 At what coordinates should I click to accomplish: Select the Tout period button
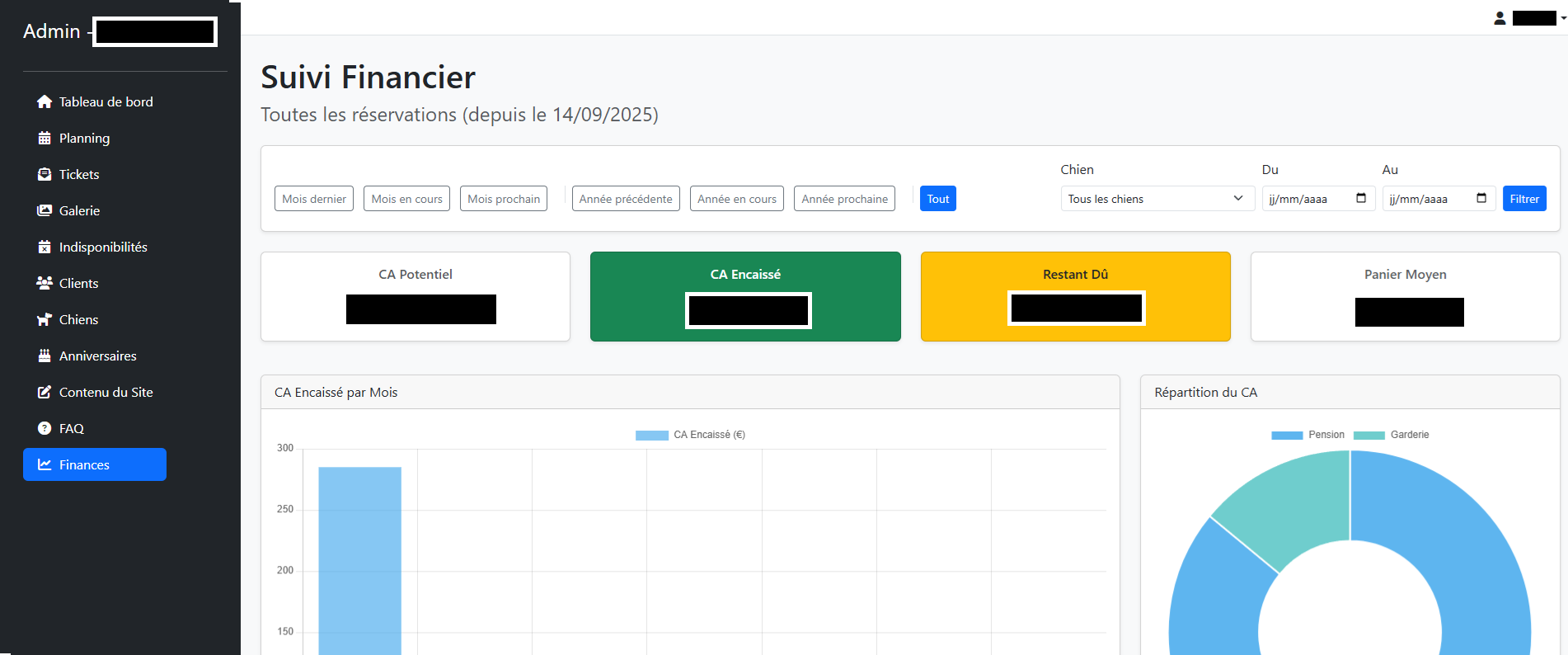(x=938, y=199)
